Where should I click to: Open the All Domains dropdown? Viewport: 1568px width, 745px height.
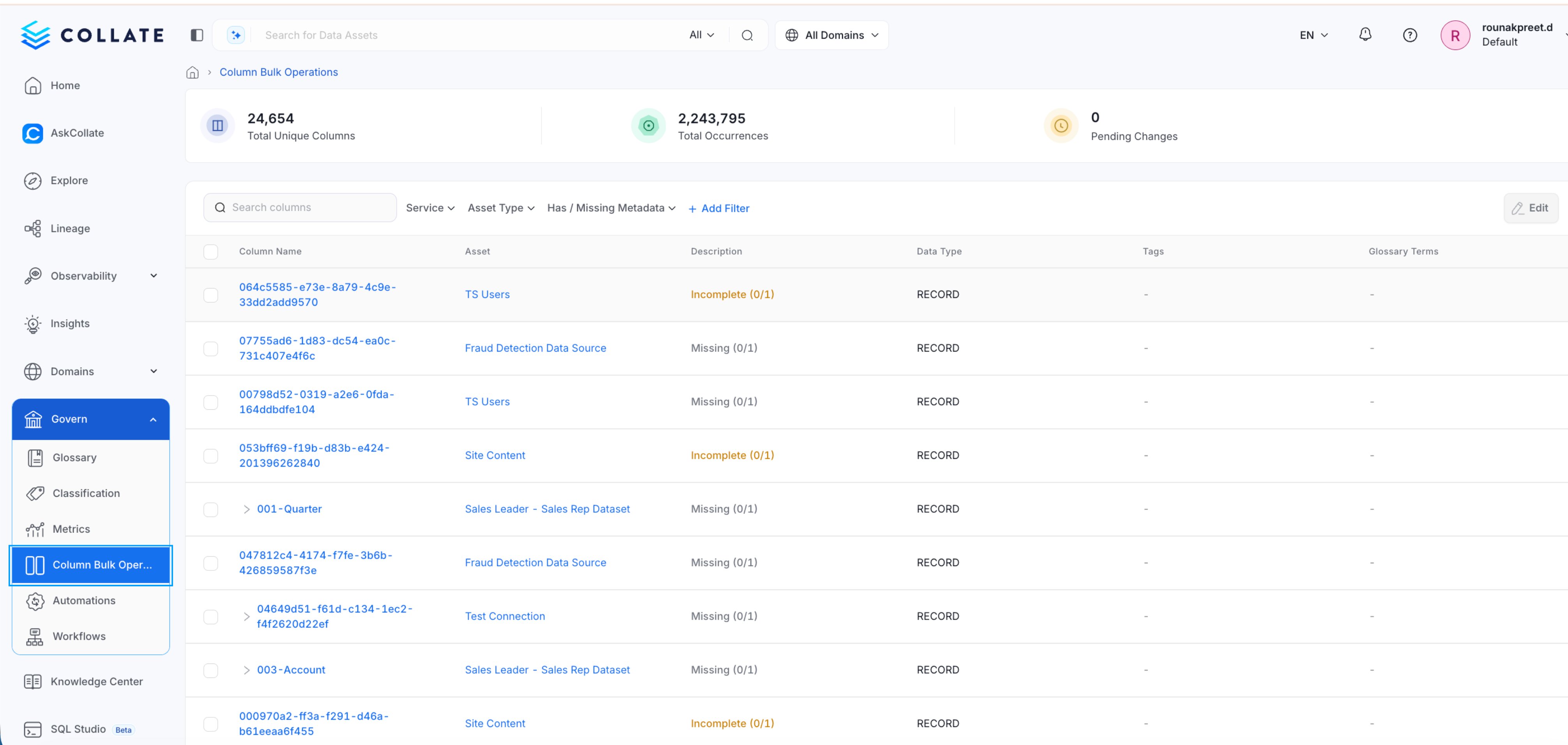832,35
